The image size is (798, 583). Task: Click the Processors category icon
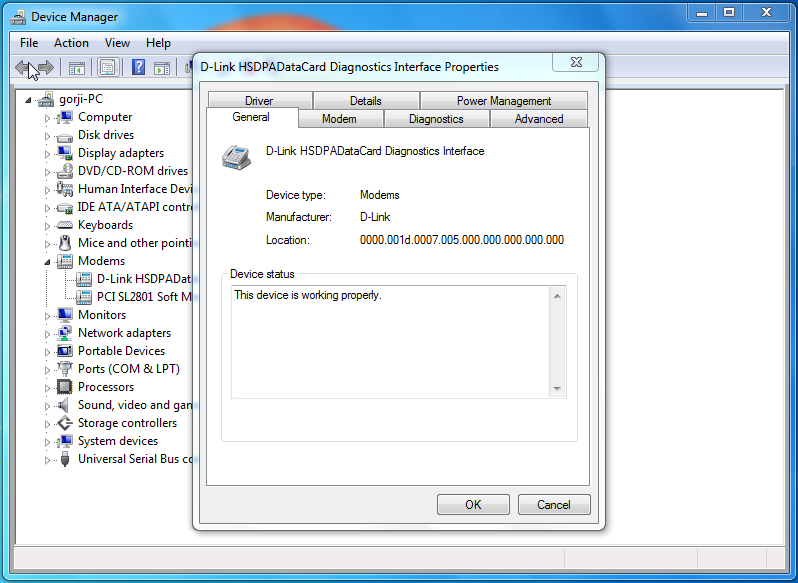point(65,387)
